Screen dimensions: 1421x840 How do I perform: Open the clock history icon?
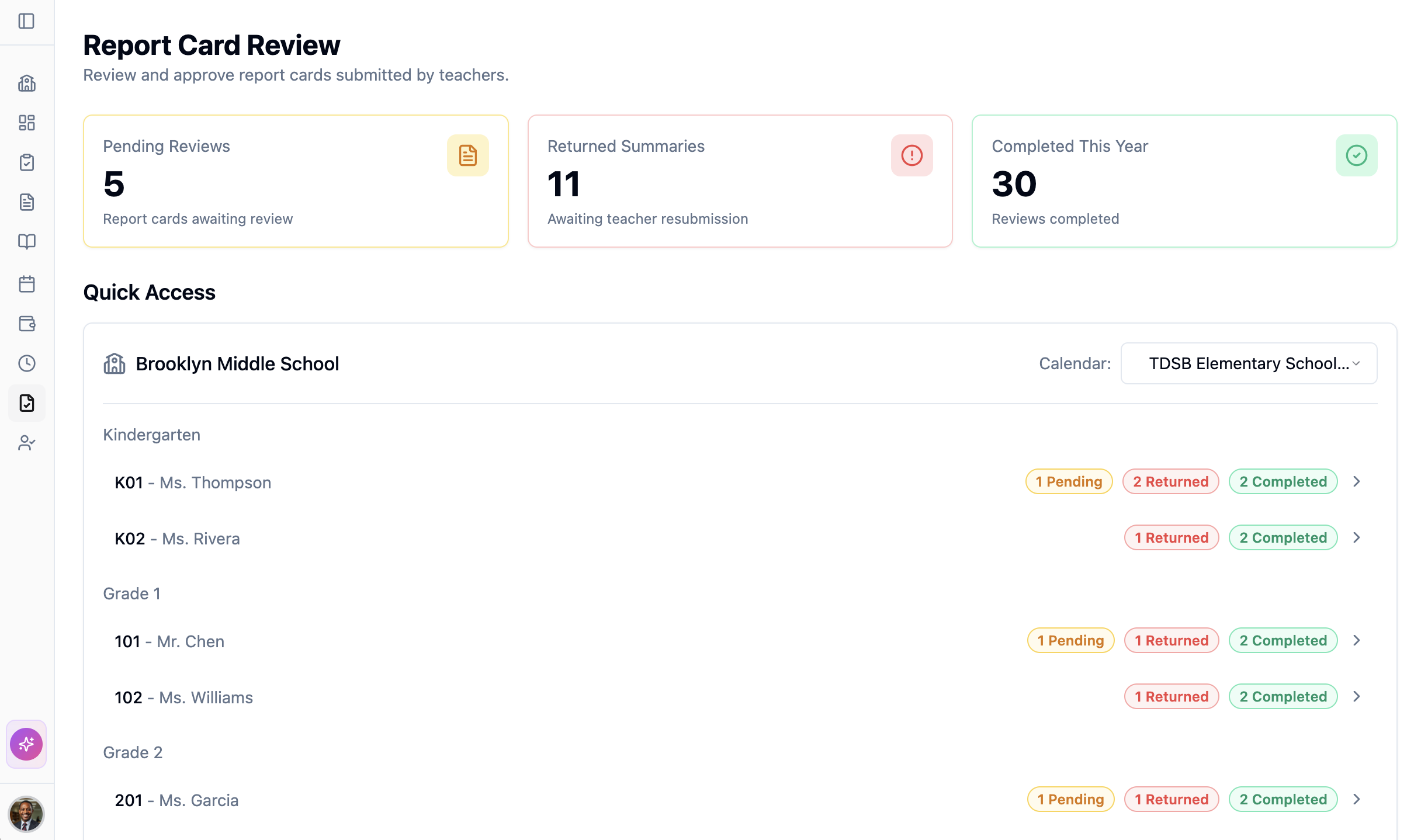tap(26, 363)
